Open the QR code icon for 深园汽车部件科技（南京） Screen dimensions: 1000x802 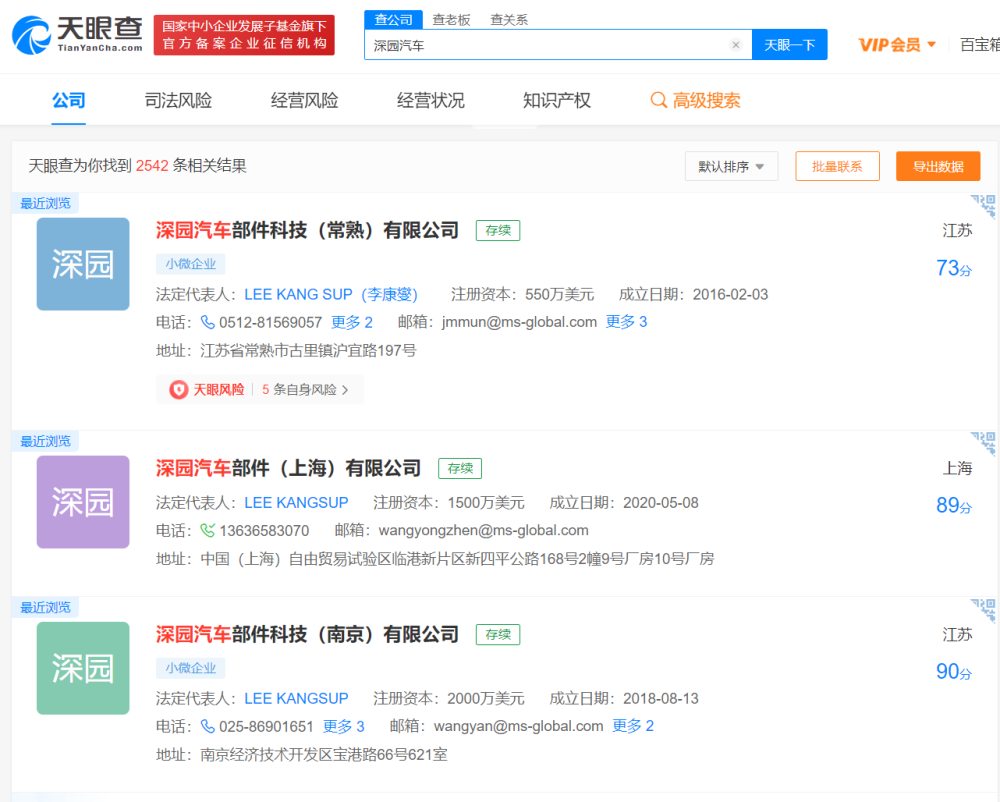click(983, 610)
